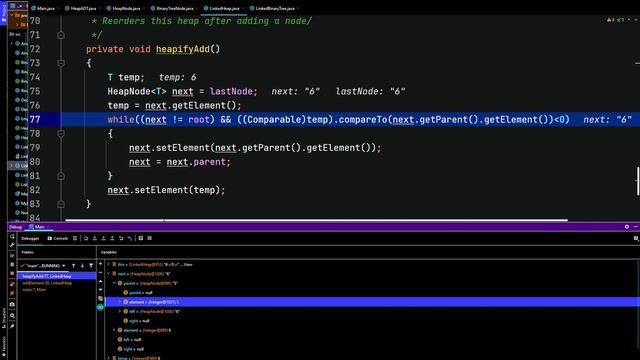The width and height of the screenshot is (640, 360).
Task: Click the editor vertical scrollbar thumb
Action: (x=638, y=181)
